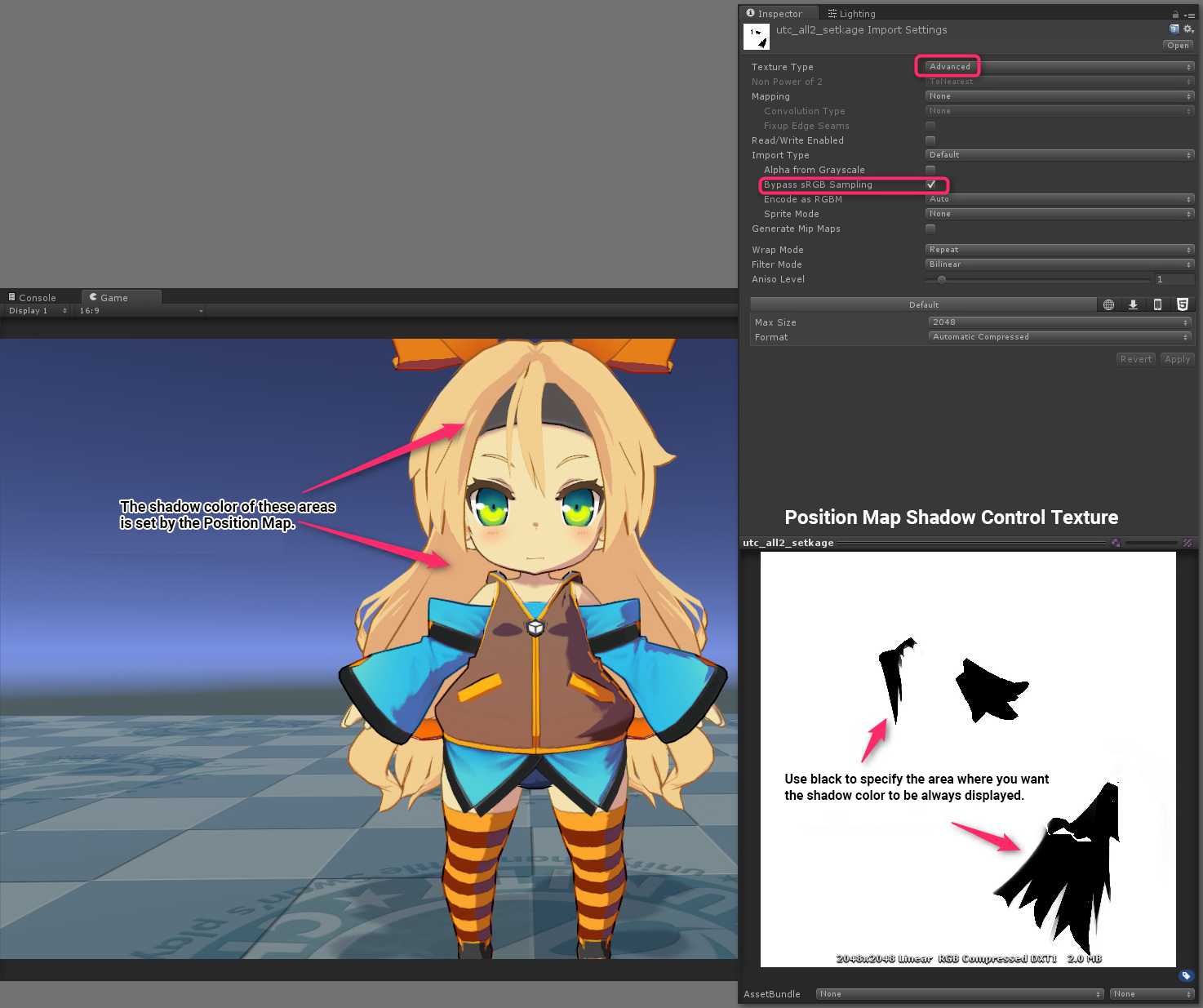Enable the Generate Mip Maps checkbox
Viewport: 1203px width, 1008px height.
click(930, 229)
